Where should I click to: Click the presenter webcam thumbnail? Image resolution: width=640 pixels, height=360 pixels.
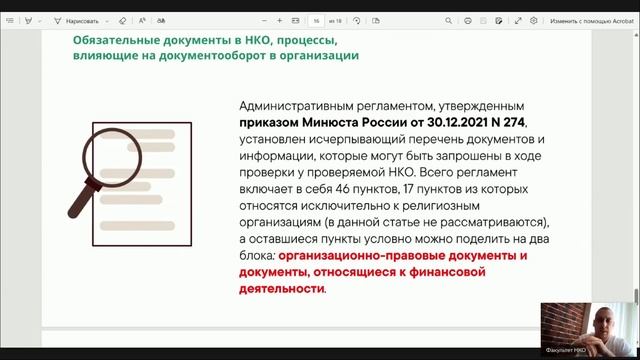point(589,330)
